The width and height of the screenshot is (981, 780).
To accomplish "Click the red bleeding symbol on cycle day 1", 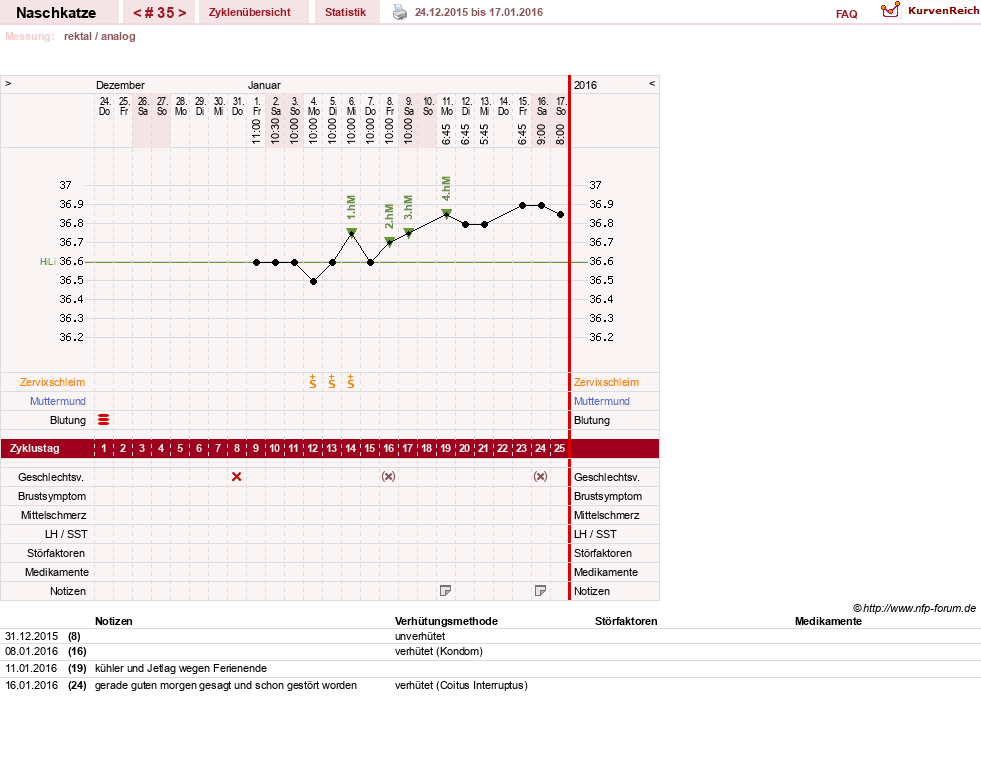I will coord(104,420).
